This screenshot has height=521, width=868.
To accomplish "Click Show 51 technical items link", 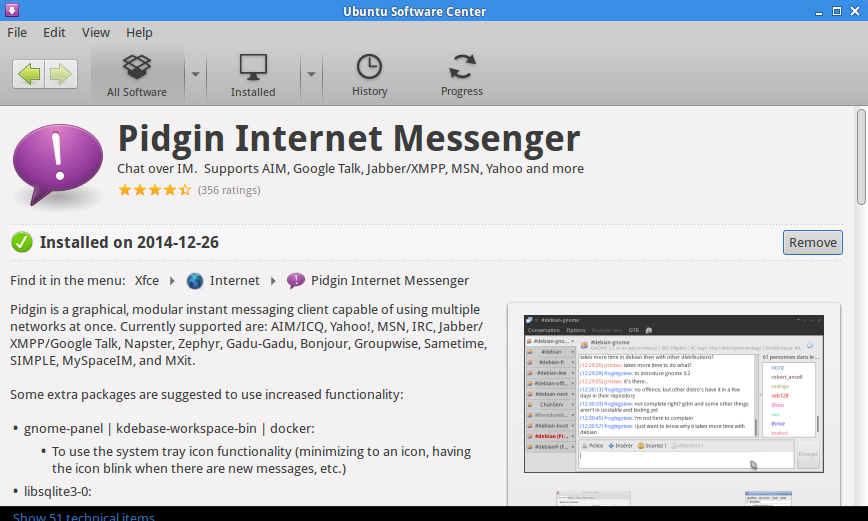I will click(x=84, y=517).
